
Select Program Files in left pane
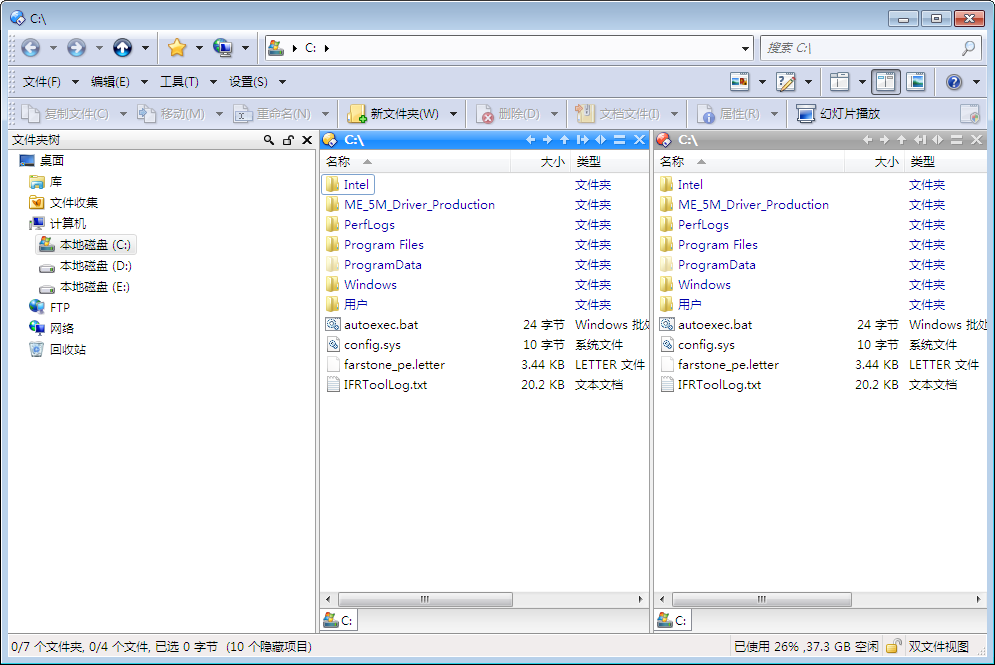click(x=383, y=245)
